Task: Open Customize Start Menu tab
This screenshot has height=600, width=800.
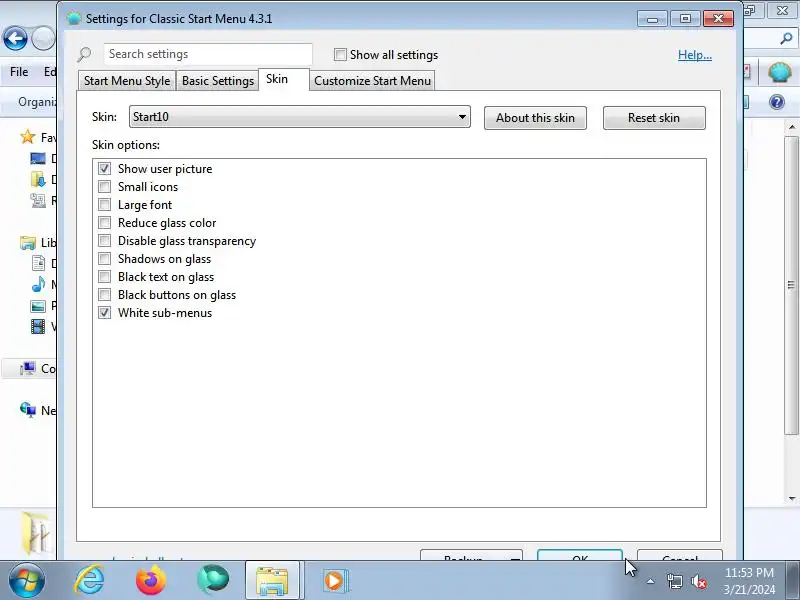Action: pyautogui.click(x=372, y=81)
